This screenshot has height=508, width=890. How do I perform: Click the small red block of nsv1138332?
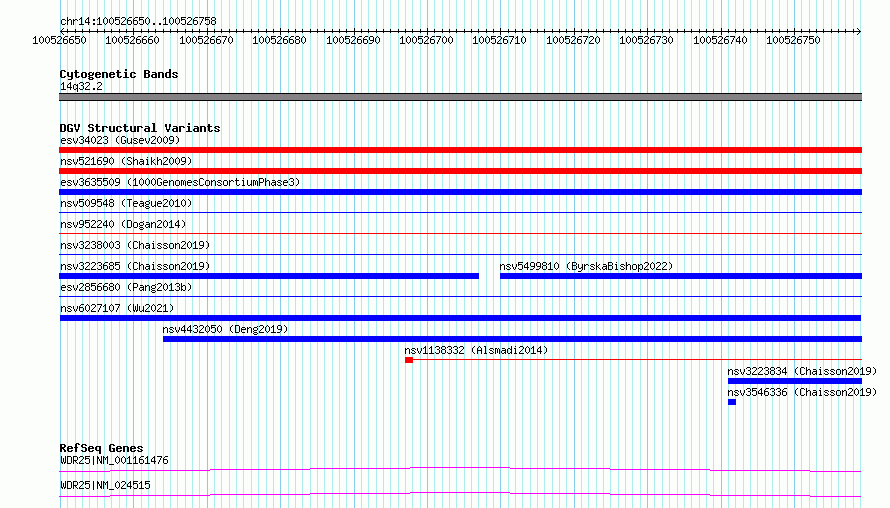pyautogui.click(x=409, y=360)
